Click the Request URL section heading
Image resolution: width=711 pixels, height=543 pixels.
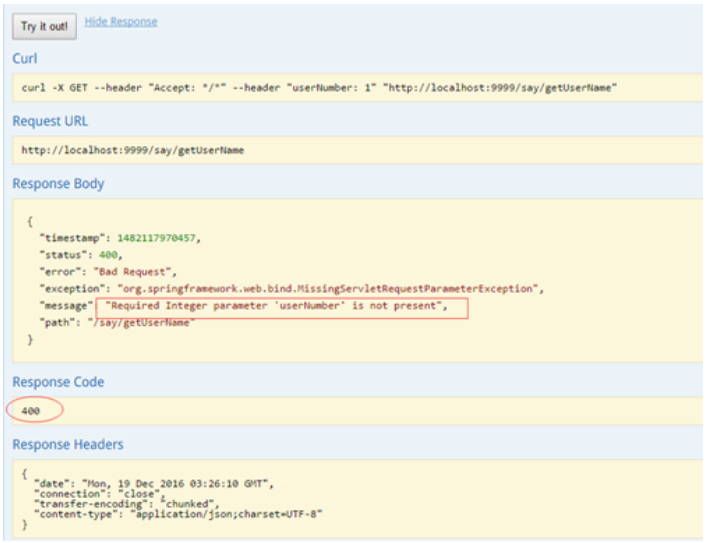coord(50,121)
